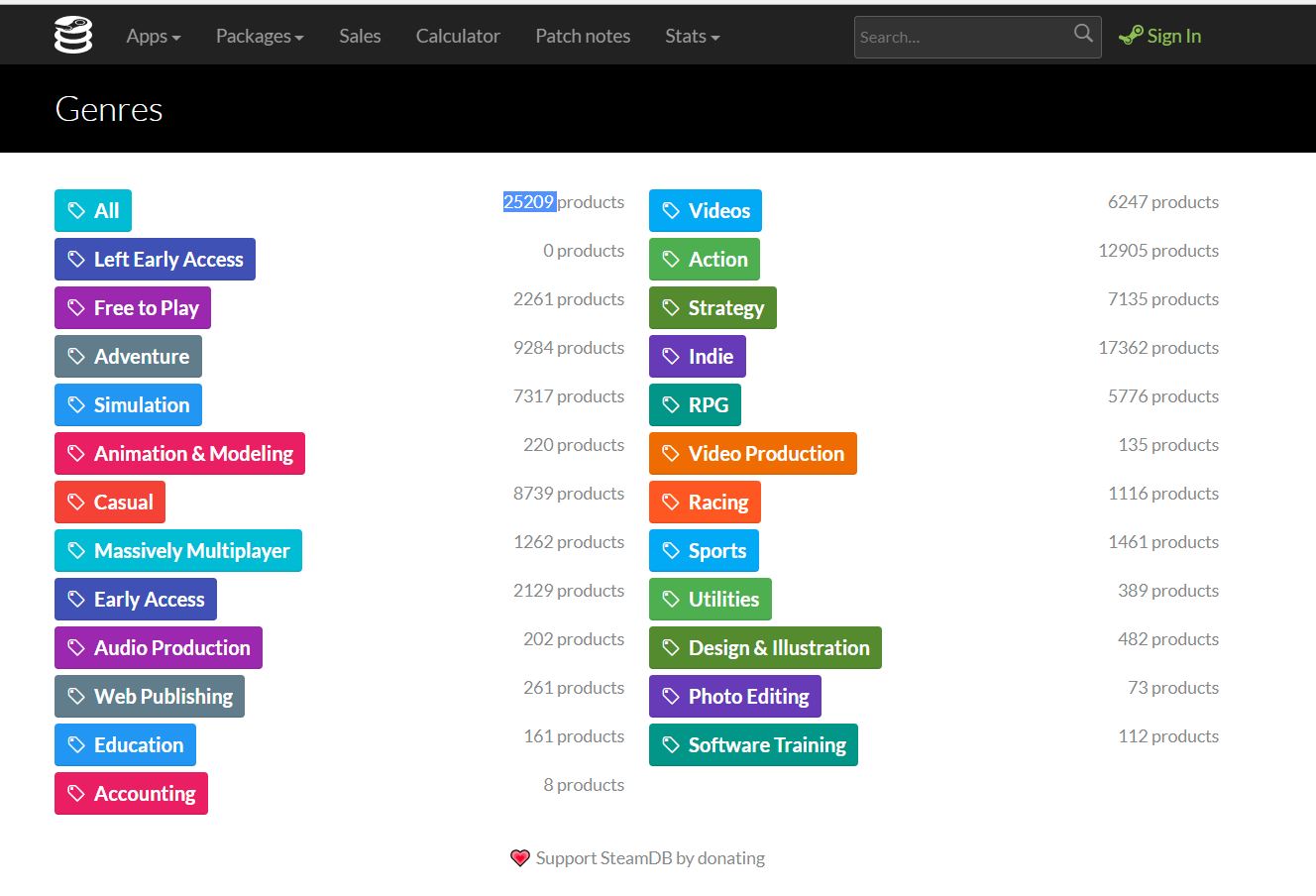Click the 8739 products count for Casual

(x=569, y=493)
